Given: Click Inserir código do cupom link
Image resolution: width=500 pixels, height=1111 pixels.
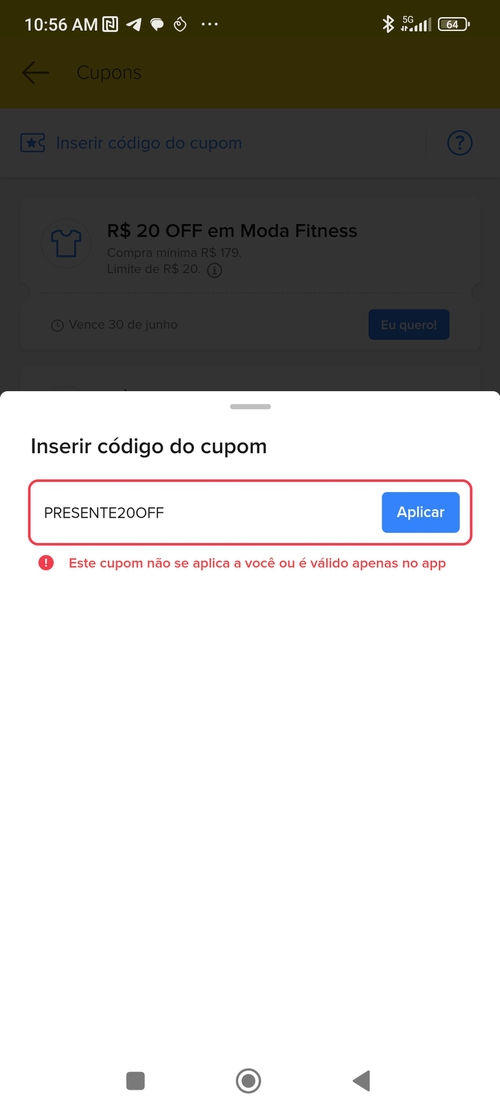Looking at the screenshot, I should point(149,143).
